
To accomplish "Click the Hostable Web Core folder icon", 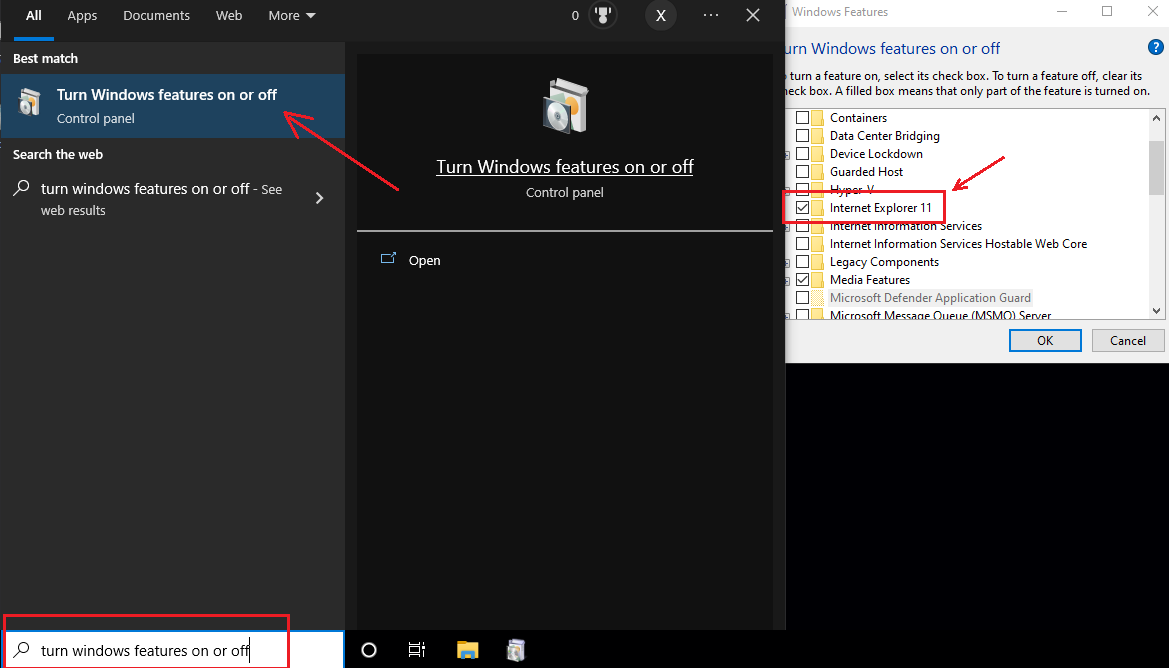I will tap(818, 244).
